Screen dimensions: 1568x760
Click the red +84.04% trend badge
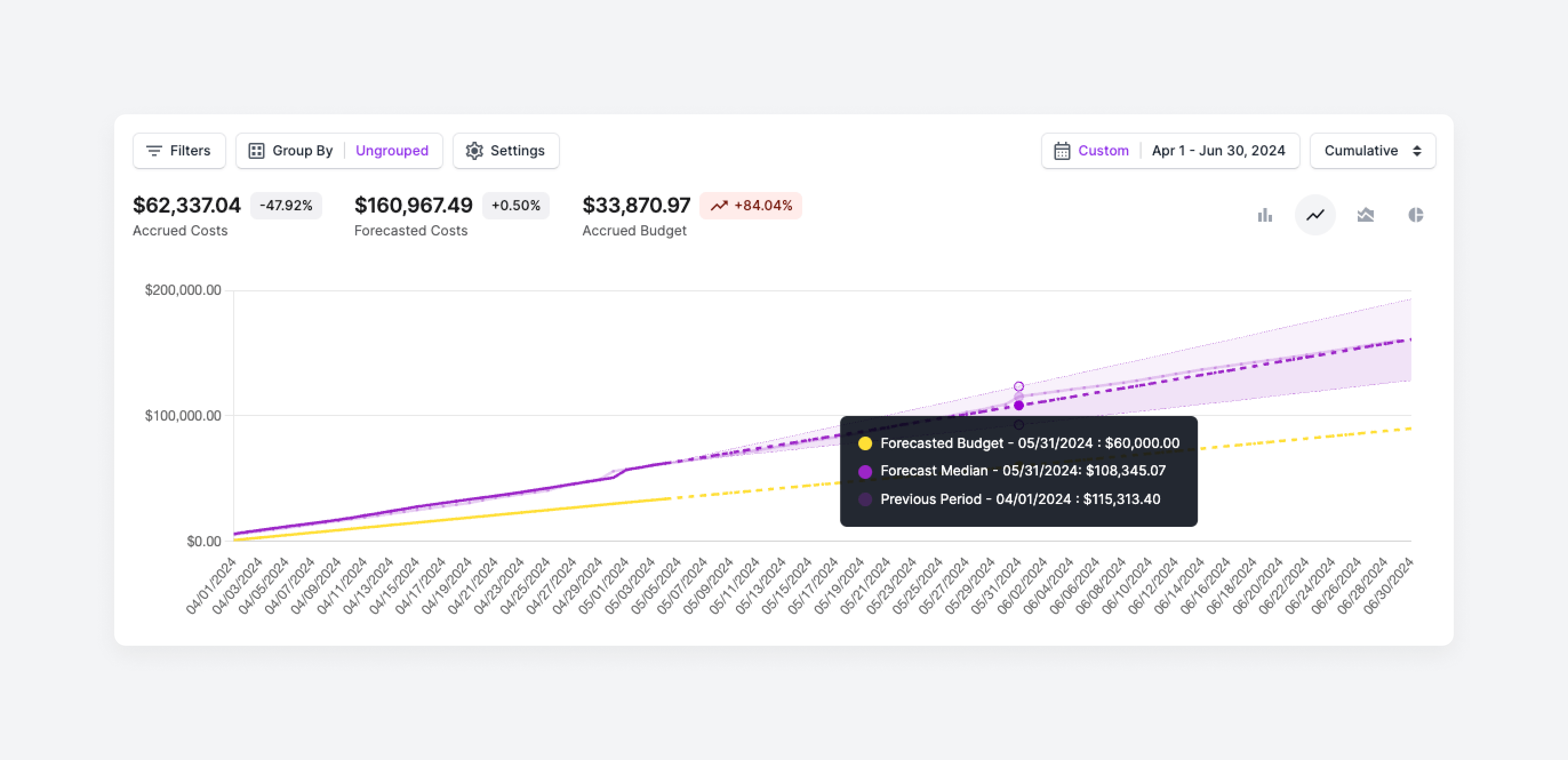pyautogui.click(x=751, y=206)
